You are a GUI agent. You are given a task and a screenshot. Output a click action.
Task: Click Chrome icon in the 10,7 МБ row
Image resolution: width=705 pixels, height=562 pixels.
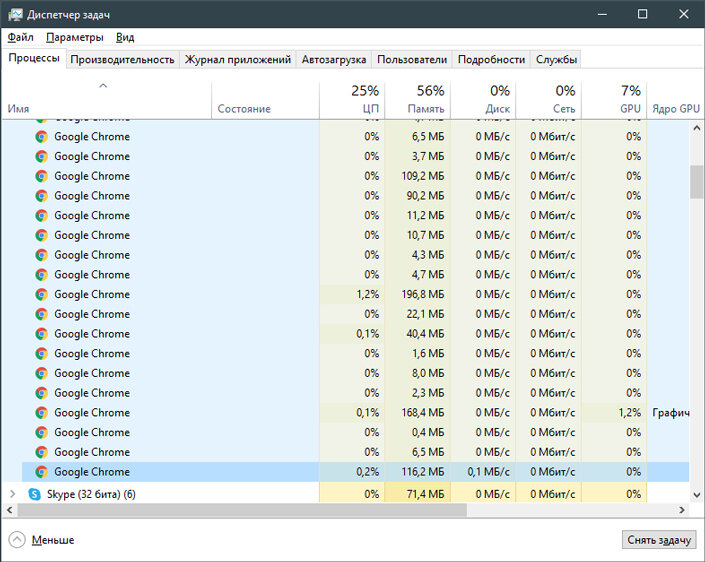point(41,235)
